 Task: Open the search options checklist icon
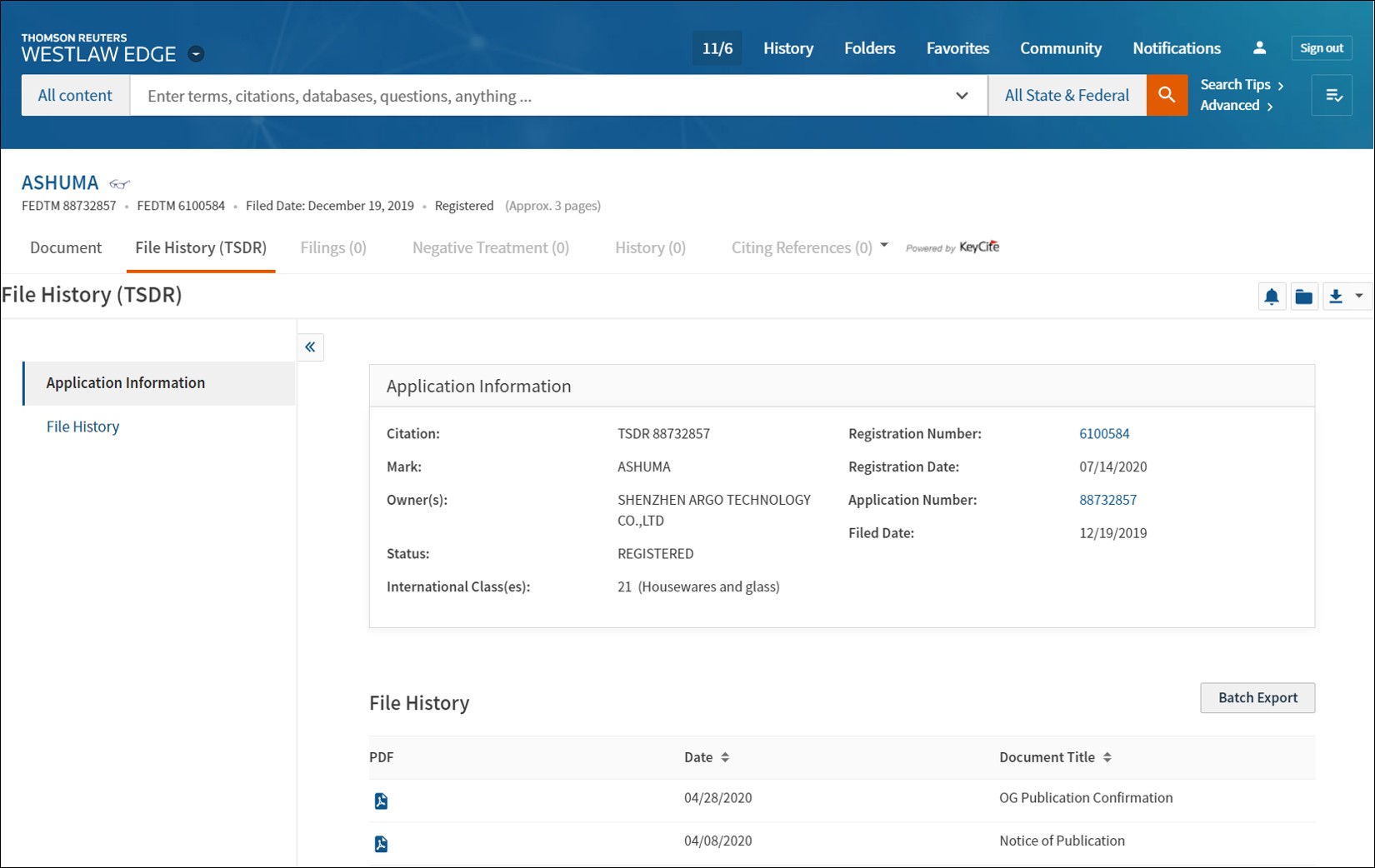coord(1332,95)
